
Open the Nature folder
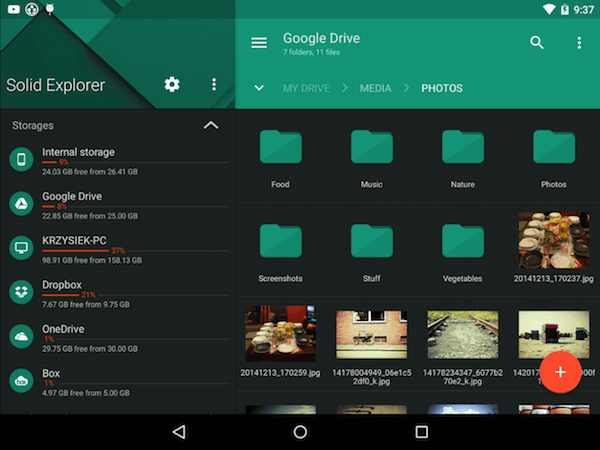463,159
